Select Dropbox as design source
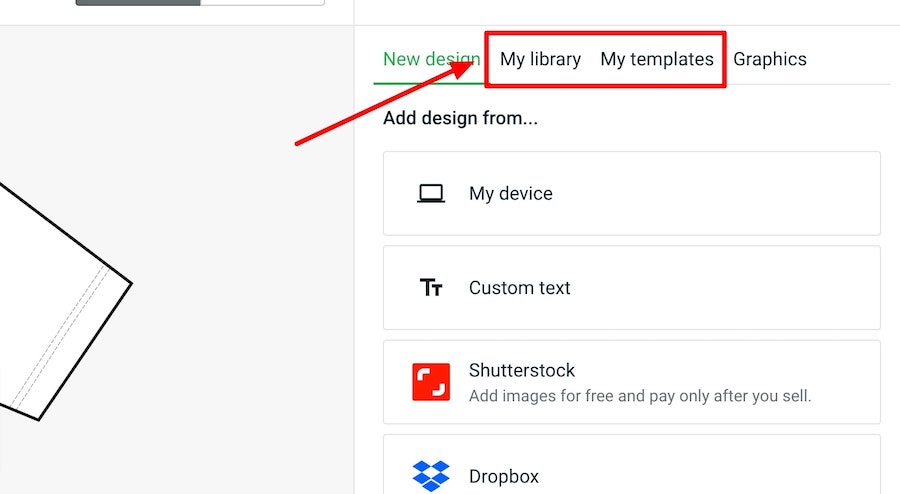 (x=631, y=464)
